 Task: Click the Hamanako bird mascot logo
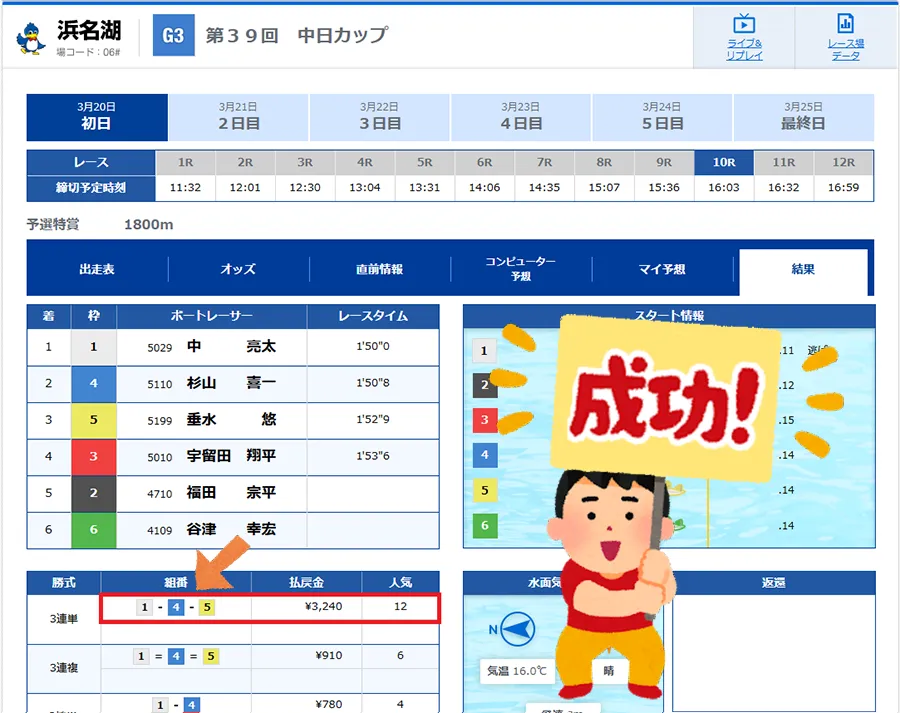click(x=32, y=37)
